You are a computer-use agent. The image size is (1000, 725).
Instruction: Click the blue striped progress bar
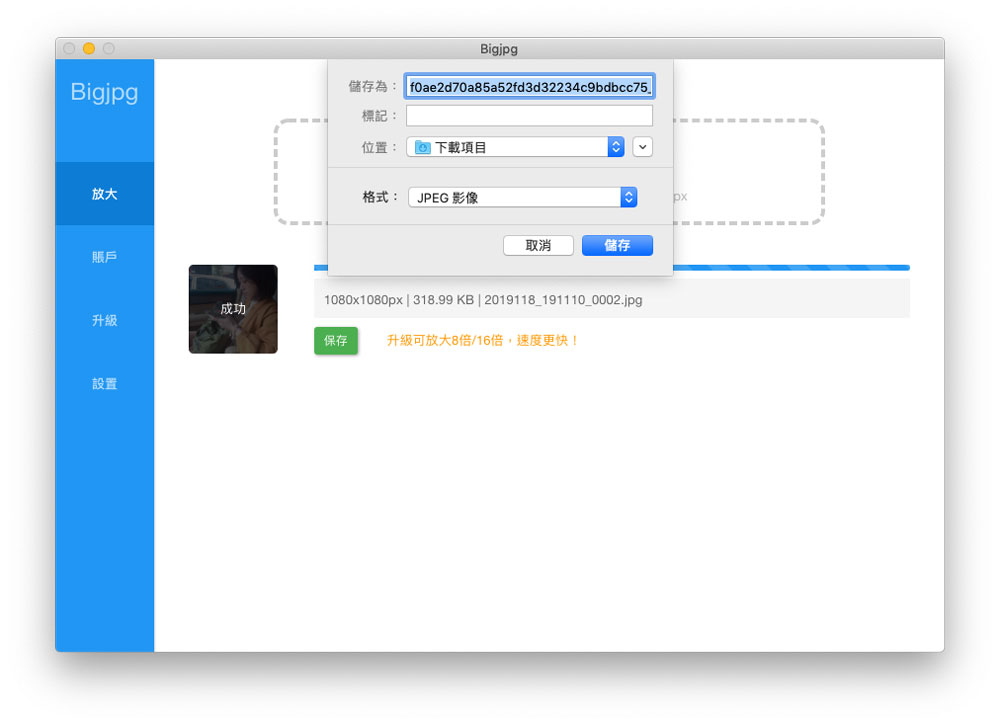pyautogui.click(x=790, y=268)
